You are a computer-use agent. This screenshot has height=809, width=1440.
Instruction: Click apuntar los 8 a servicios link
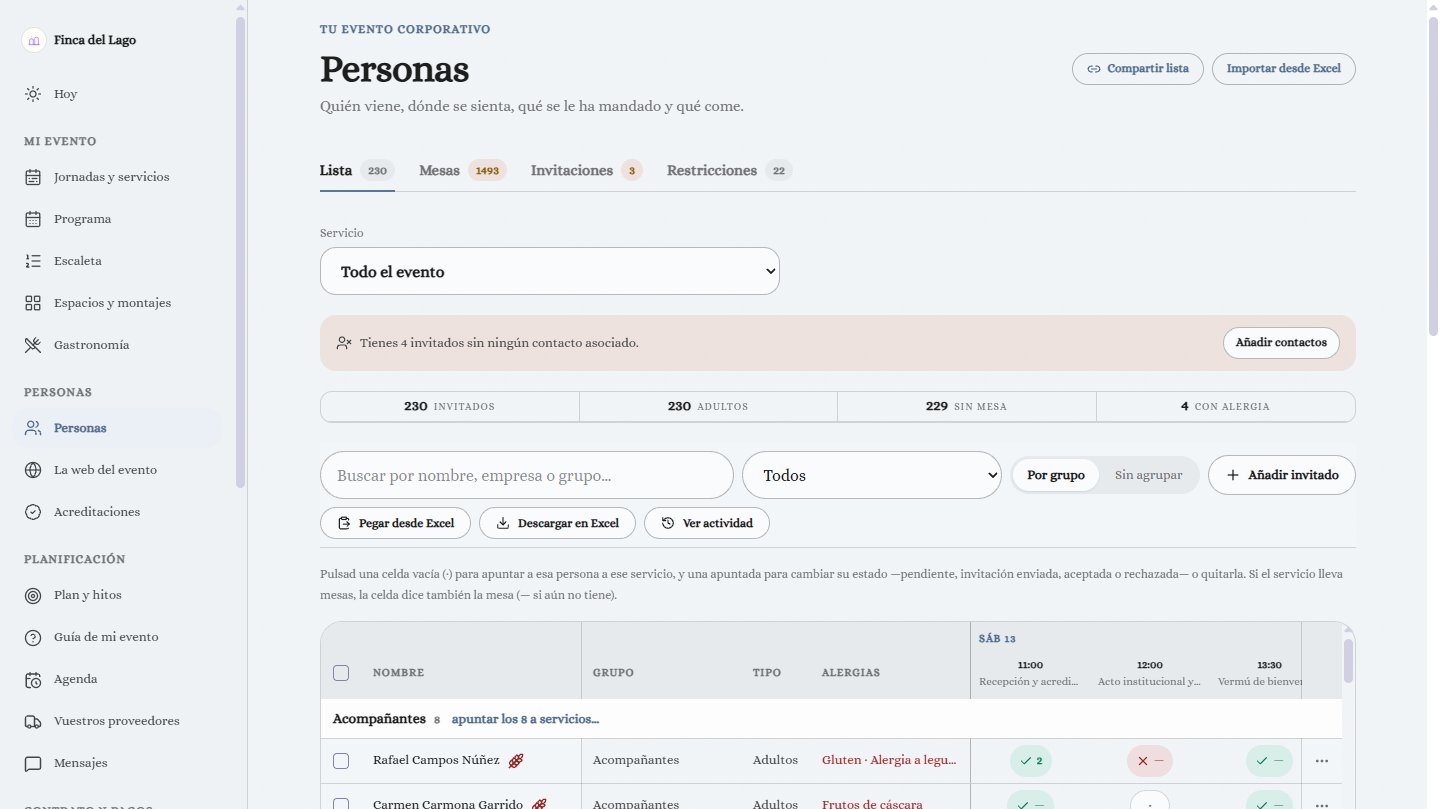tap(525, 719)
